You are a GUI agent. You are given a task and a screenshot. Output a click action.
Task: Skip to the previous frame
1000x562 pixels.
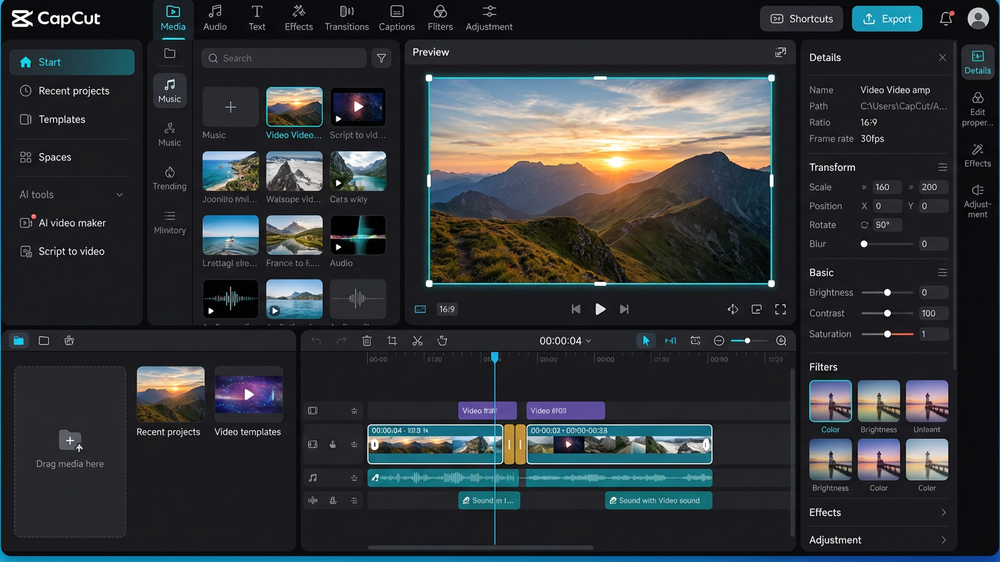[576, 309]
